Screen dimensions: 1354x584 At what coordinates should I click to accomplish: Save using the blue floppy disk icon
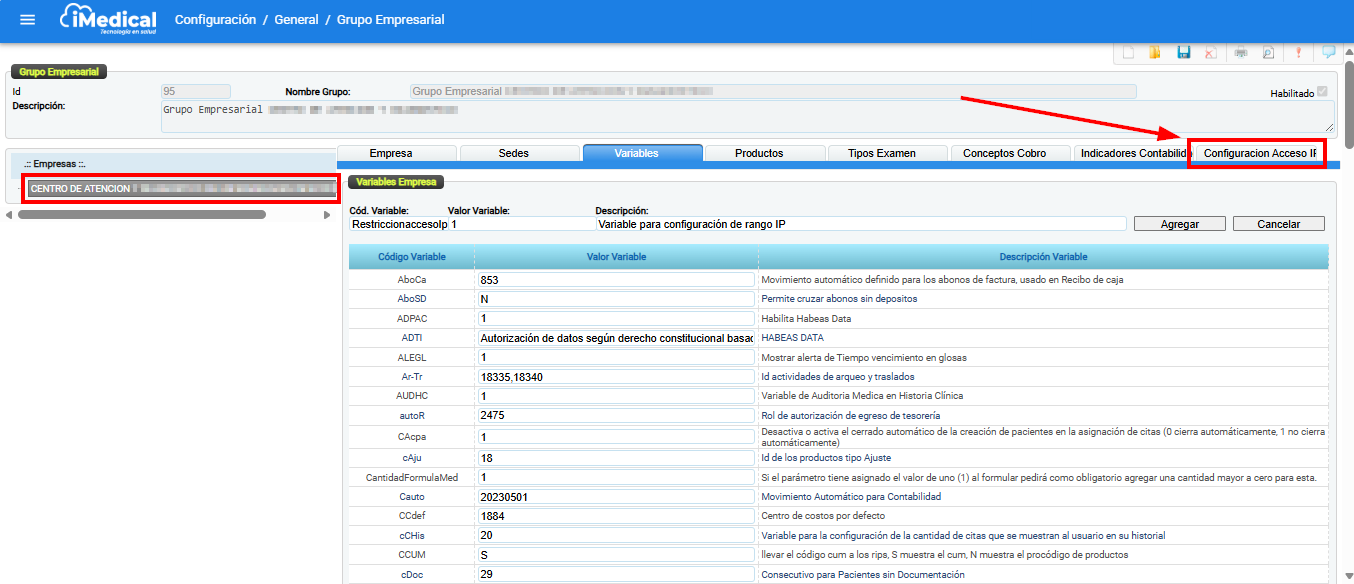pos(1183,53)
